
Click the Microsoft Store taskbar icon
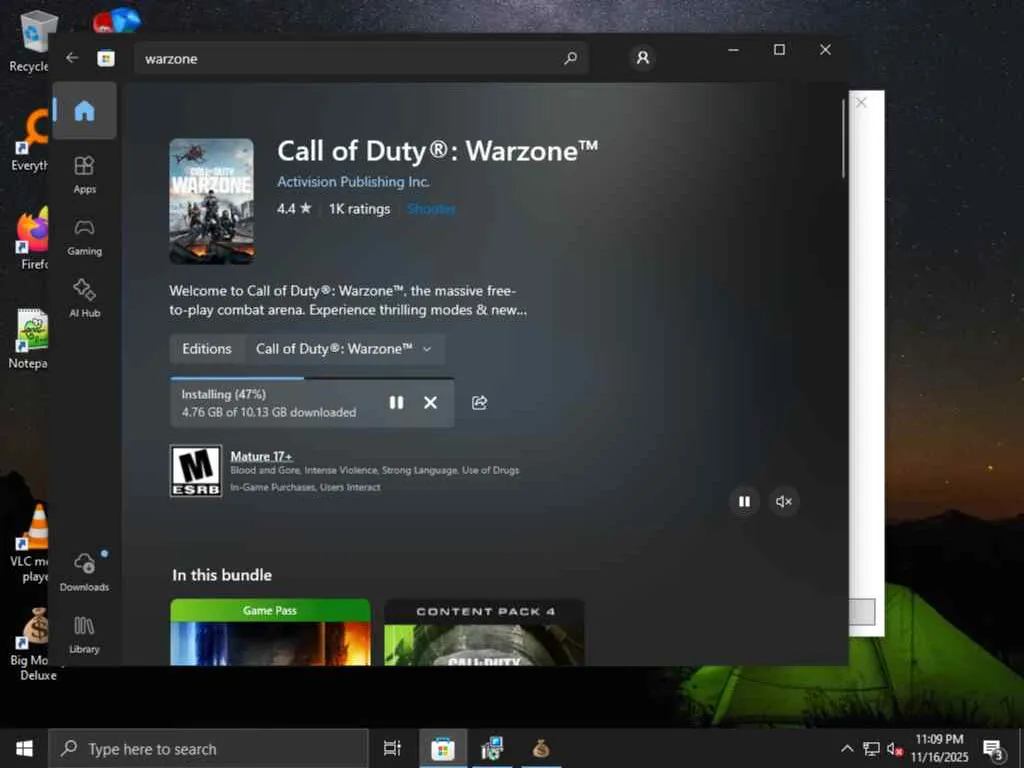point(442,748)
